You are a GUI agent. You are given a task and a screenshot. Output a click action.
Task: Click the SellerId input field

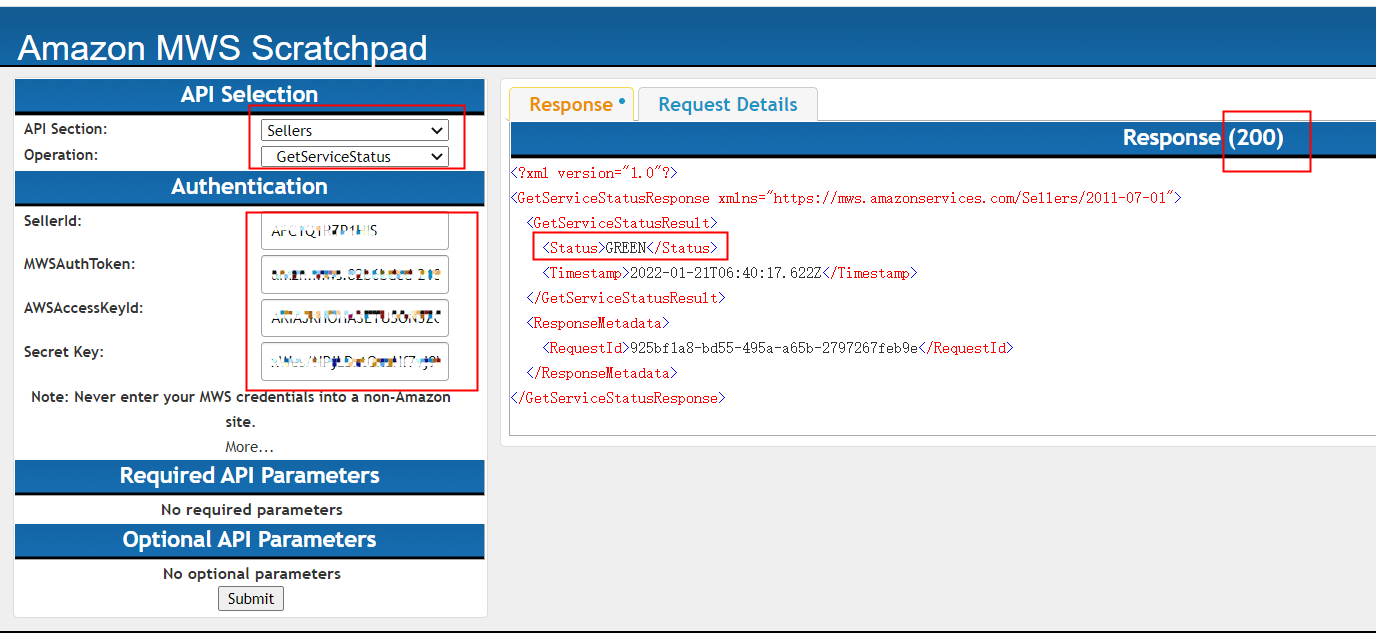[355, 231]
